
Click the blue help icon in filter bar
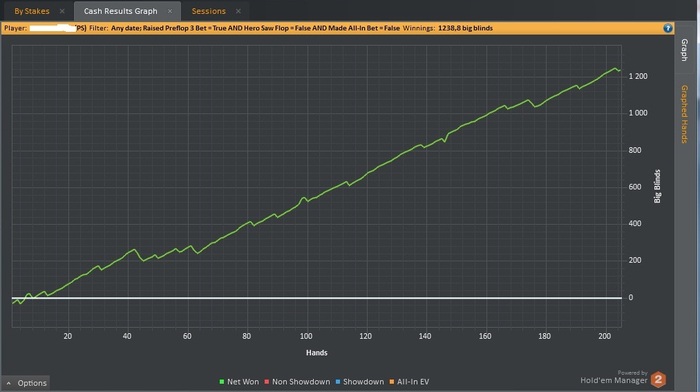[x=667, y=28]
